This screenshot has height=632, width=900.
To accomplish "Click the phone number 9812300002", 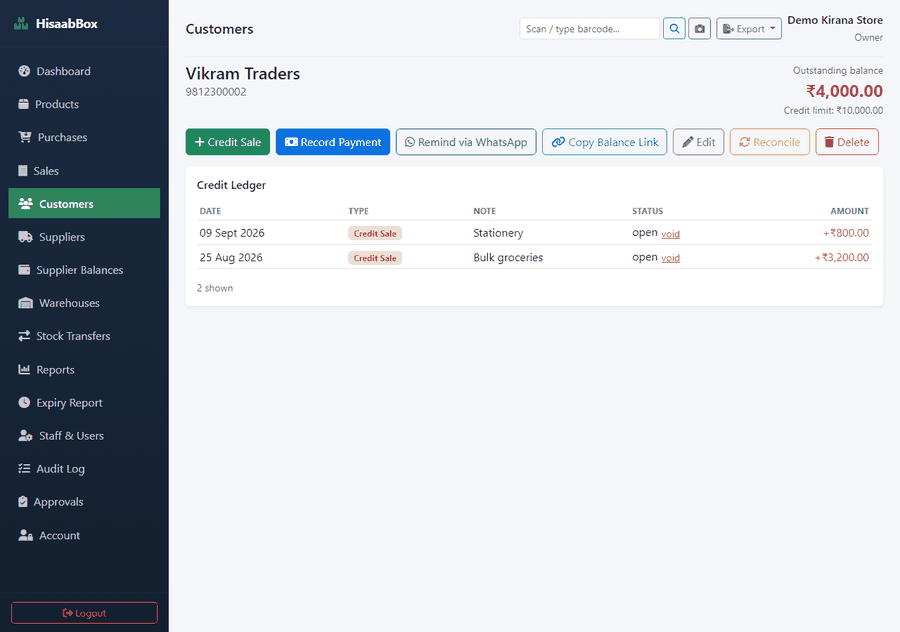I will [216, 92].
